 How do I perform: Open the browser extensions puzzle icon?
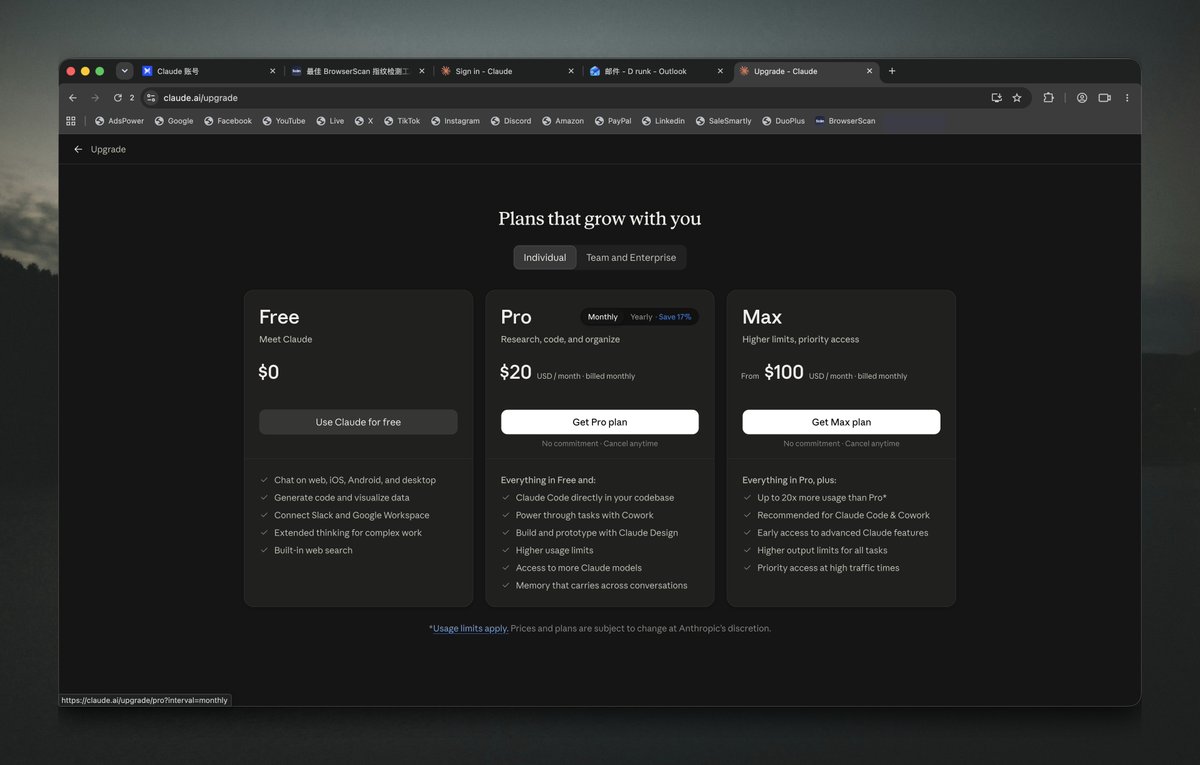tap(1048, 98)
